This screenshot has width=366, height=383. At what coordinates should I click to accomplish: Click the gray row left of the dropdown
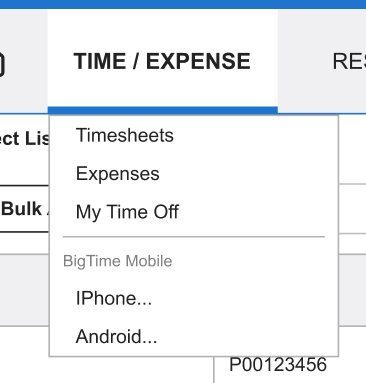point(24,290)
